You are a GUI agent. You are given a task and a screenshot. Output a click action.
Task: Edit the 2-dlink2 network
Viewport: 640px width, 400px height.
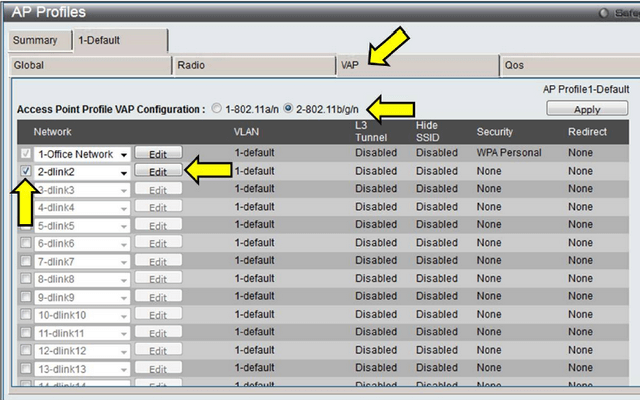click(x=158, y=172)
